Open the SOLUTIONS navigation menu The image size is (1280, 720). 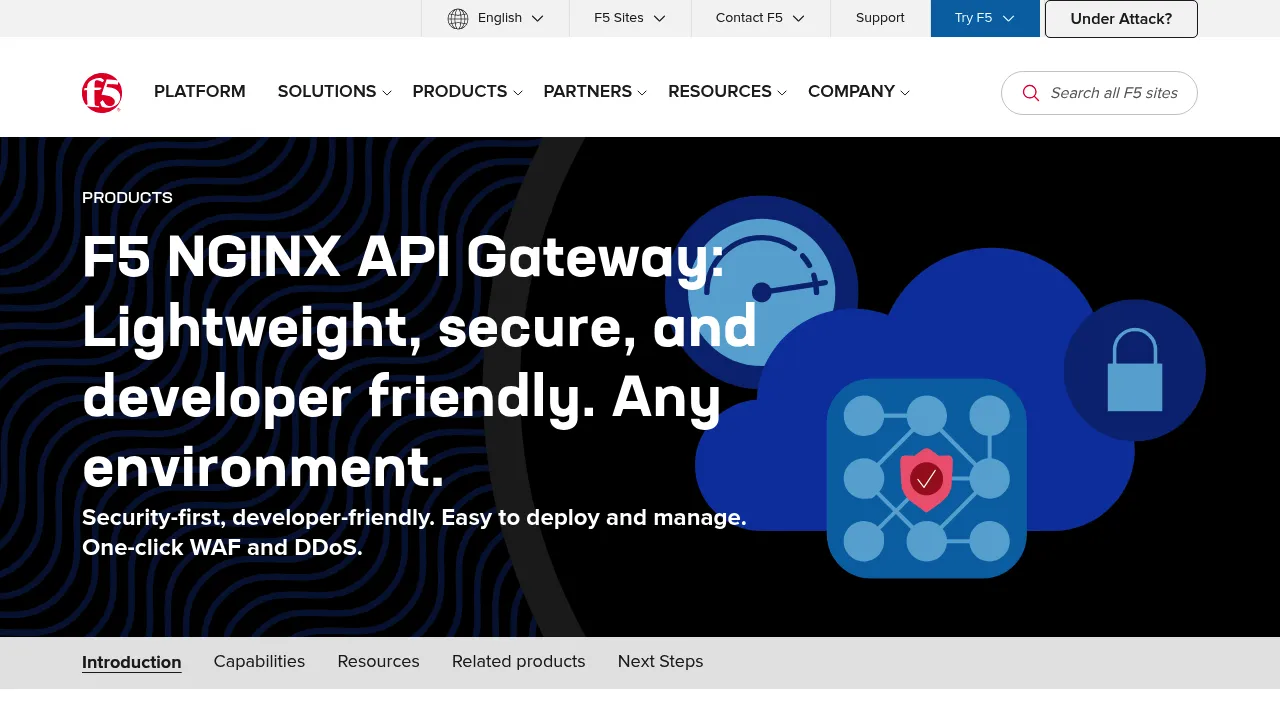pyautogui.click(x=327, y=92)
